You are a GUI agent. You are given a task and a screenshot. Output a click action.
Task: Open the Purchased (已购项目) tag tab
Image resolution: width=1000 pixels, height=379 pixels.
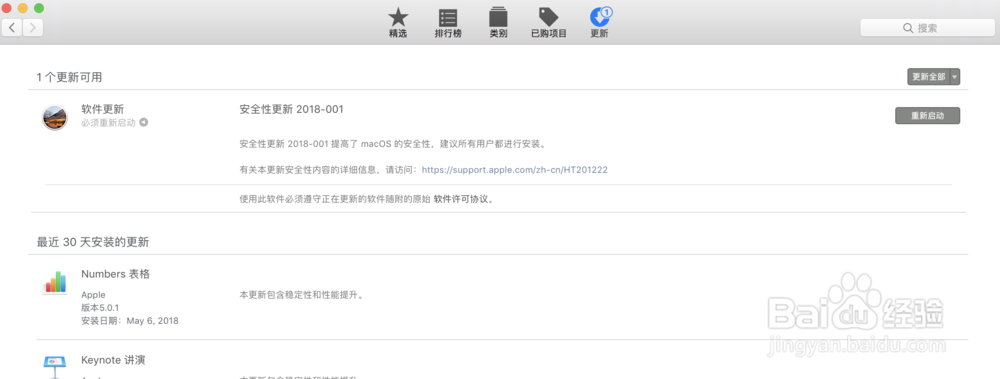point(548,23)
